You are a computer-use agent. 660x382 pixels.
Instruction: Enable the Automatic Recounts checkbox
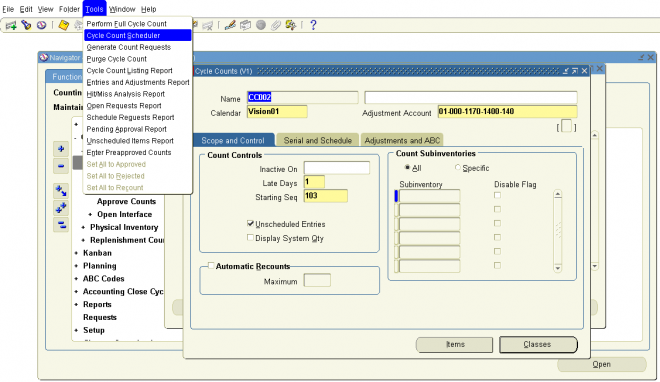click(x=211, y=265)
